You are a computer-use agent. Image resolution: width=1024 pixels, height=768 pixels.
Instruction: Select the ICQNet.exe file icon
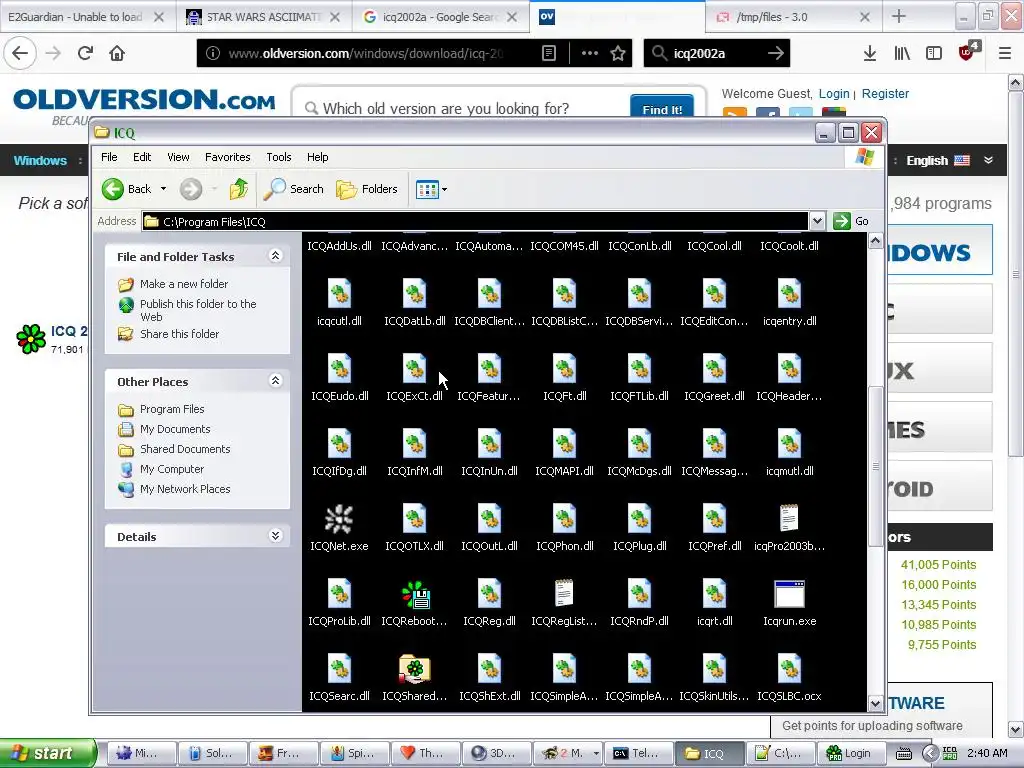pos(339,519)
